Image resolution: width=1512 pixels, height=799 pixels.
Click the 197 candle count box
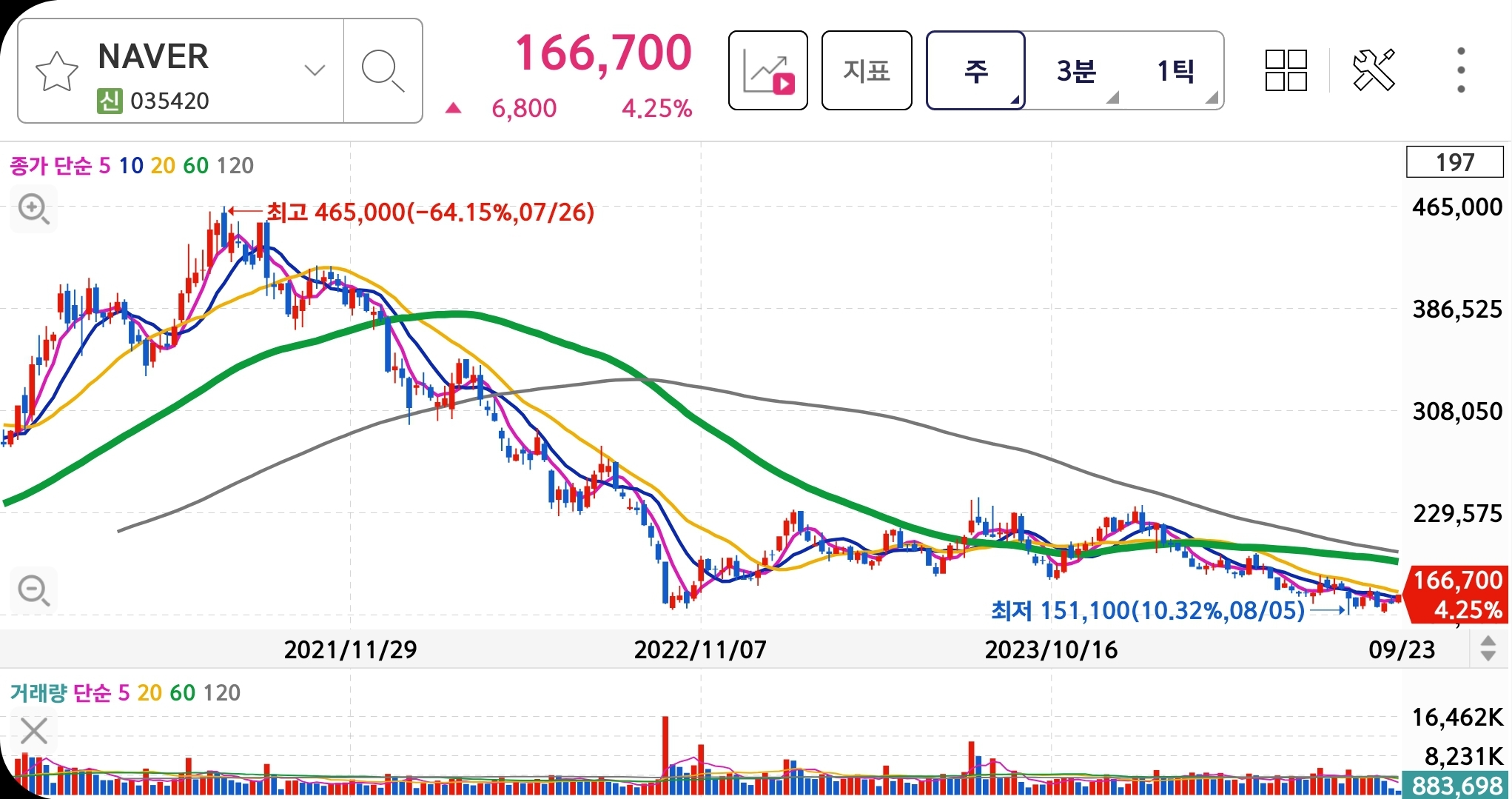pyautogui.click(x=1454, y=162)
